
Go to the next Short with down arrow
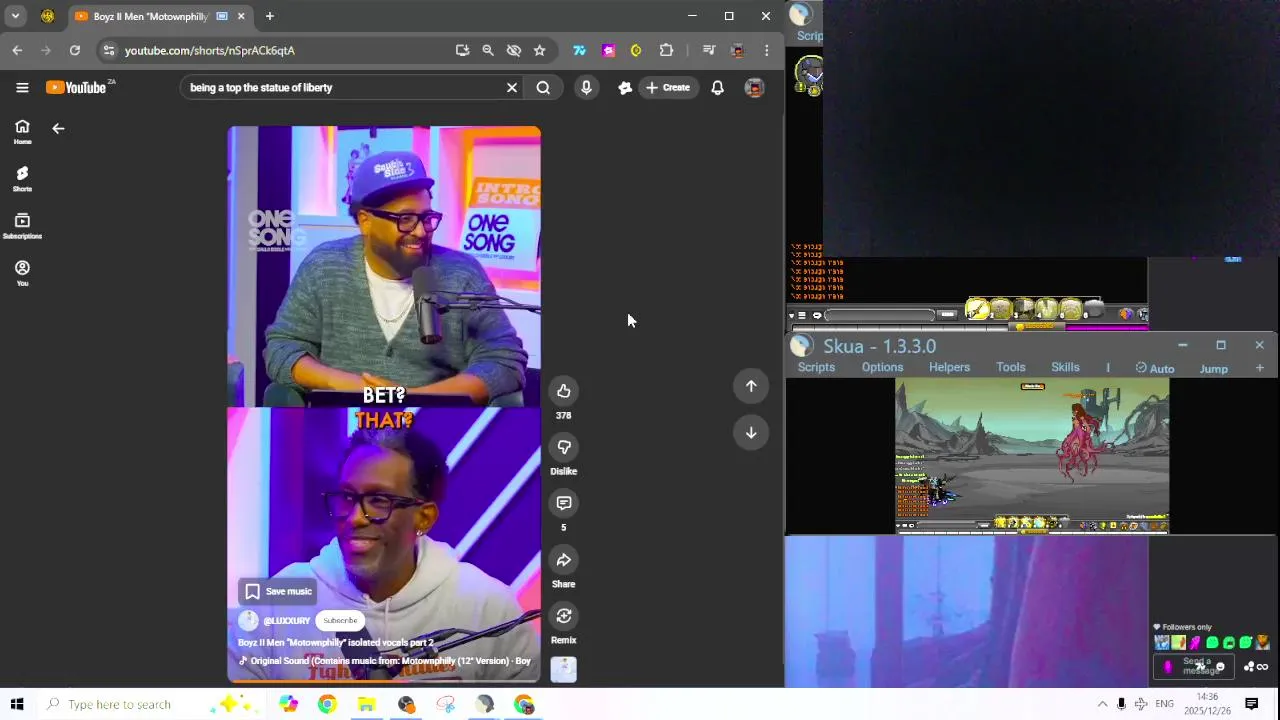click(x=751, y=432)
